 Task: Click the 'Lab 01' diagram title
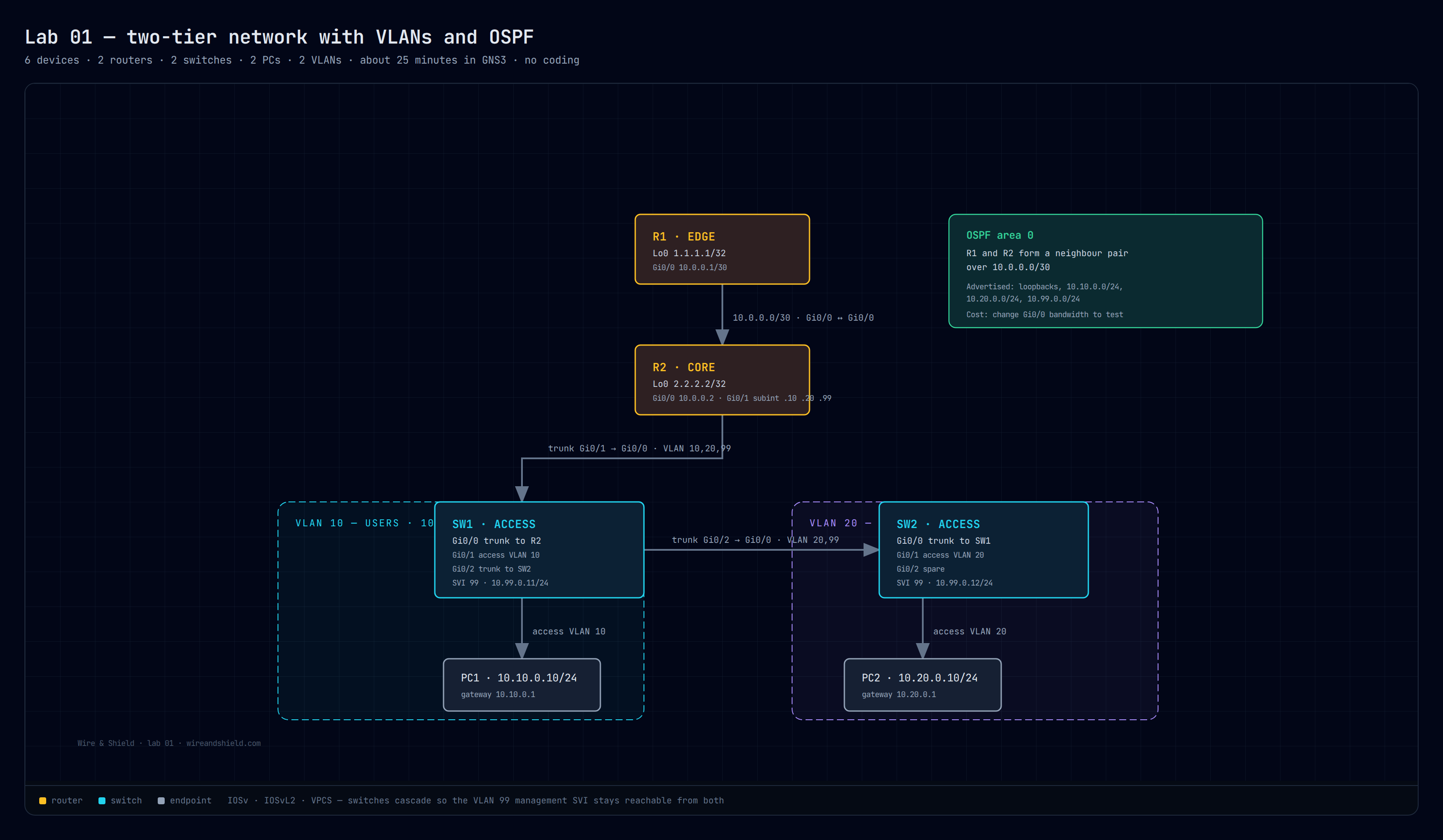[x=279, y=37]
